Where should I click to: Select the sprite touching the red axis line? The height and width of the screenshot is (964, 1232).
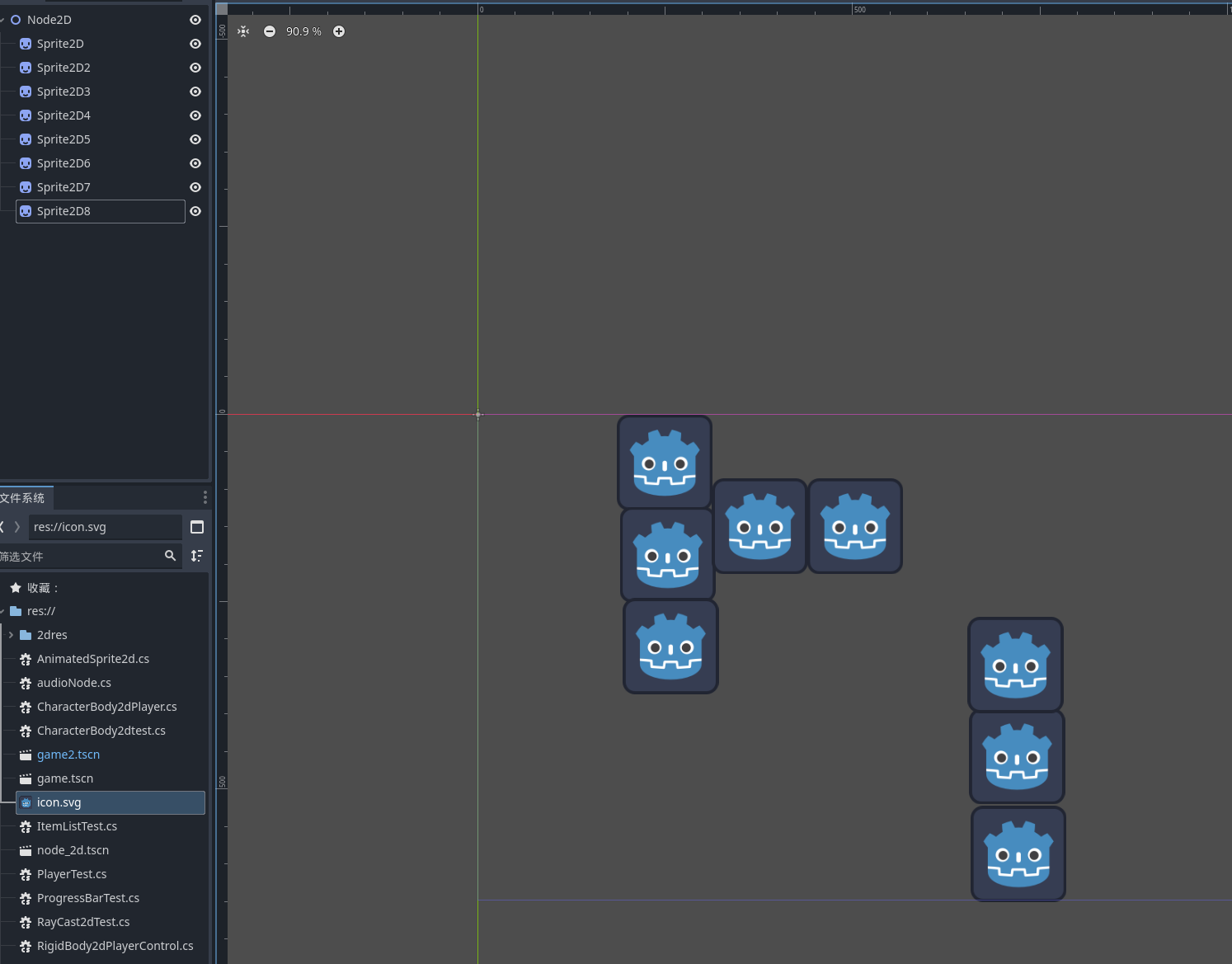coord(665,463)
